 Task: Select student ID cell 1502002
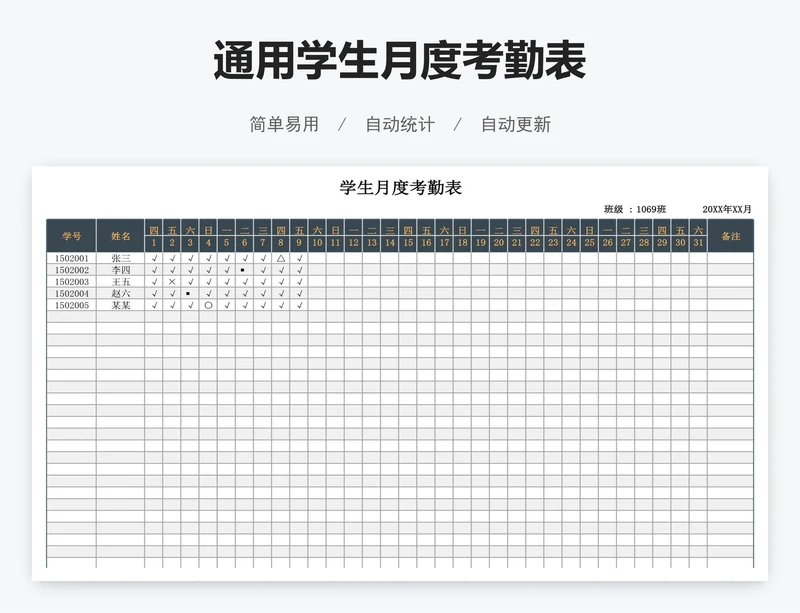(x=71, y=270)
